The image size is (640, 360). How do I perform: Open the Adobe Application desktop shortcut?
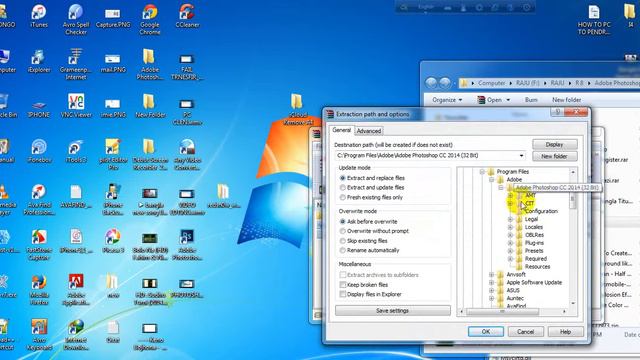76,289
